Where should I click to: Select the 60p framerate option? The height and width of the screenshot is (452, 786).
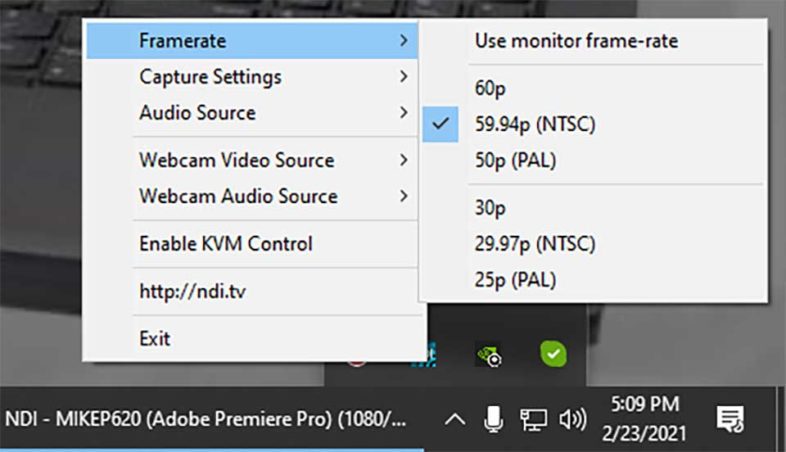coord(490,89)
